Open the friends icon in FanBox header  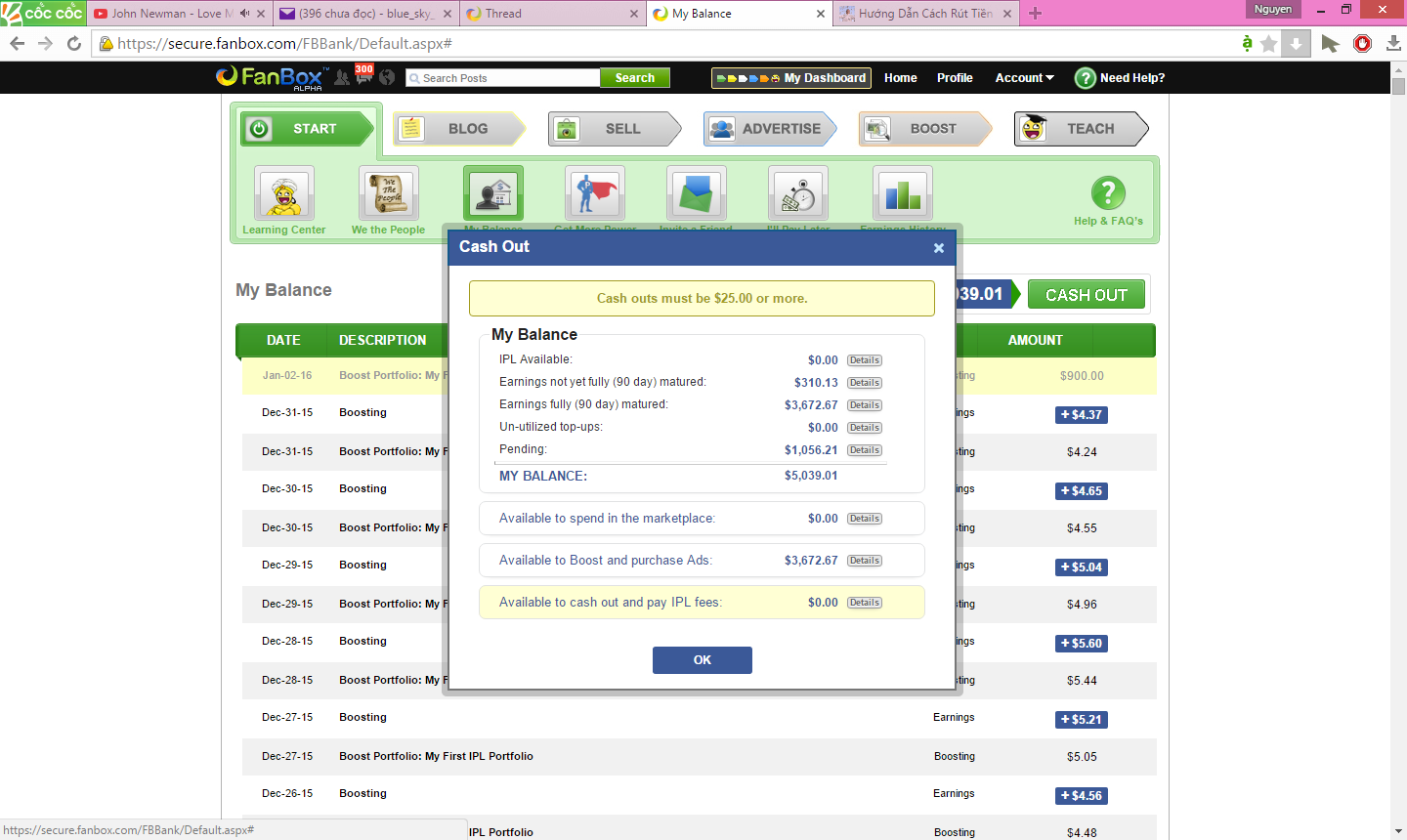(x=342, y=77)
